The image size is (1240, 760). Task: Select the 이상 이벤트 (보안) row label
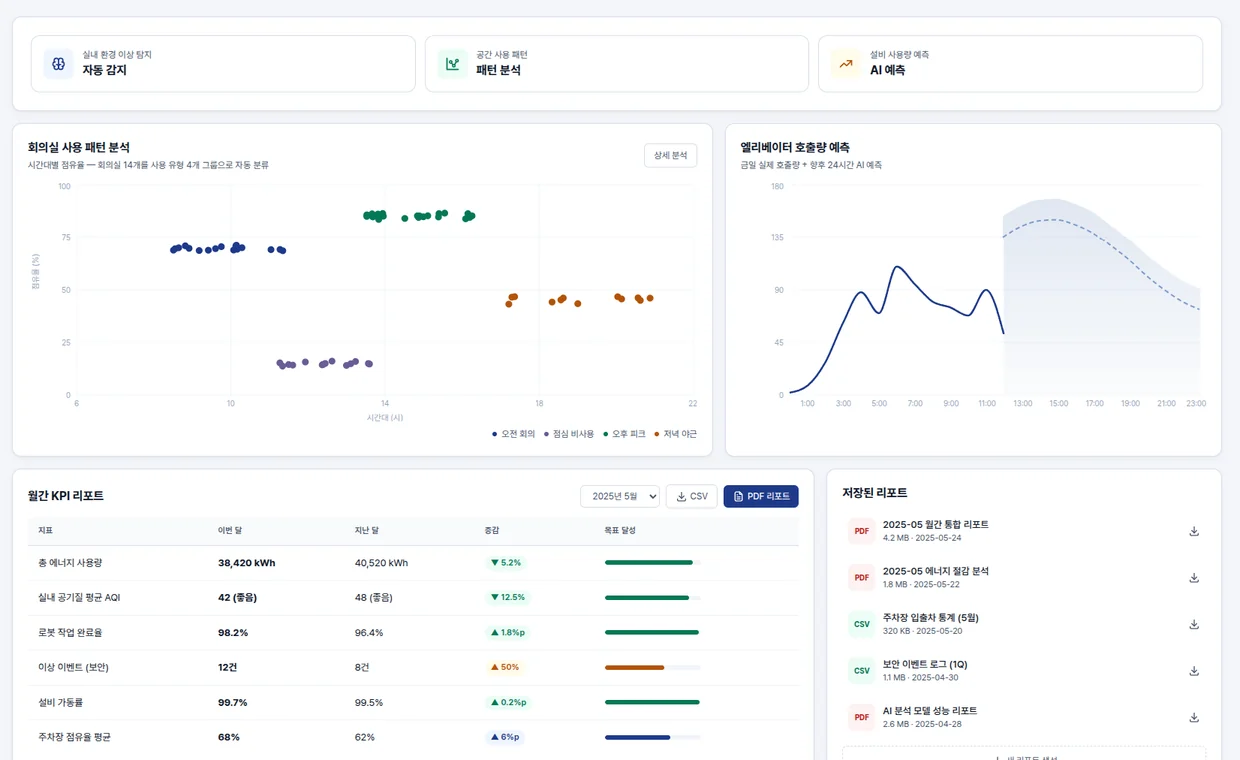[73, 667]
